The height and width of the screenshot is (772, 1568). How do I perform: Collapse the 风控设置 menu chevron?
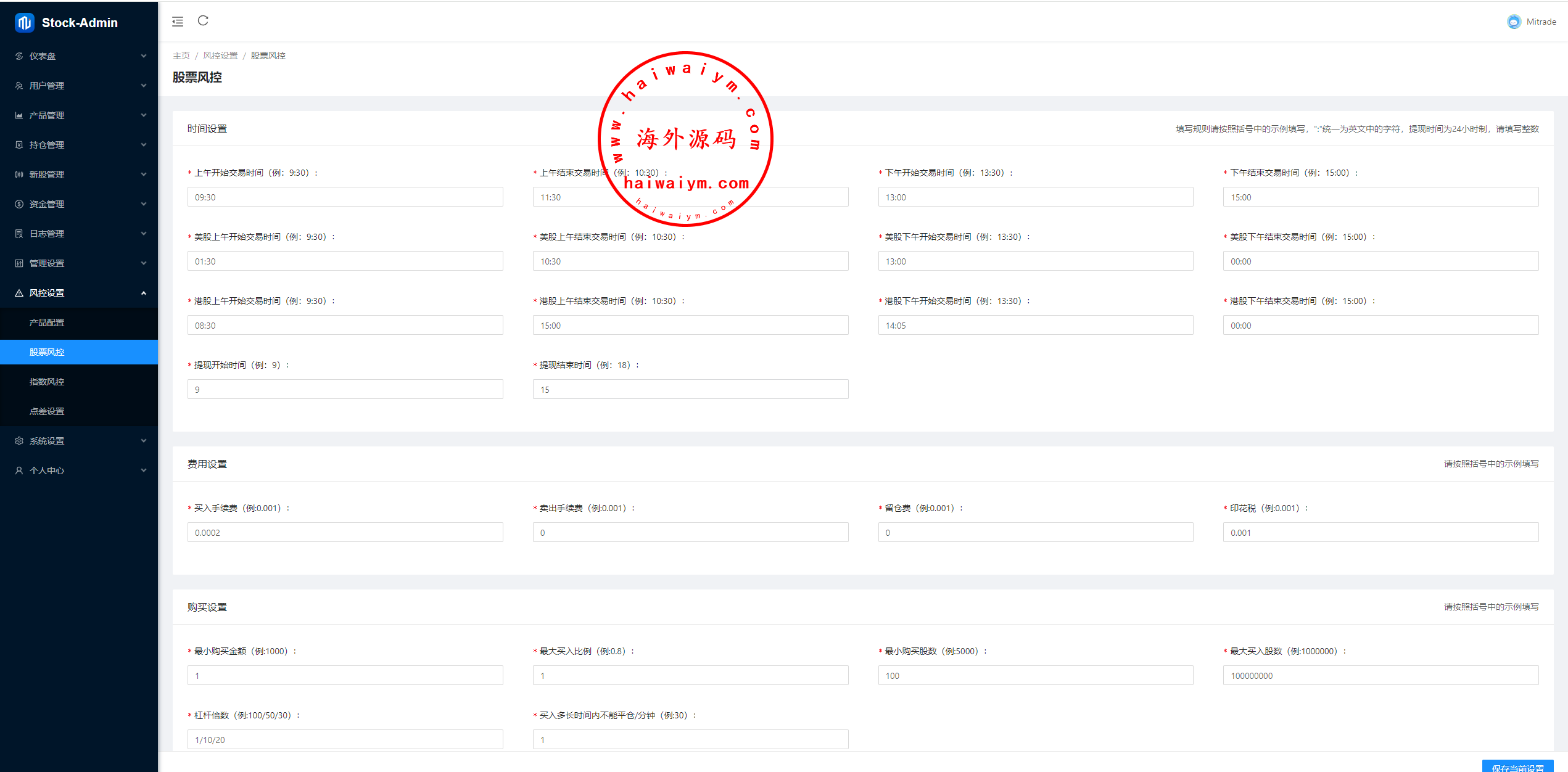144,293
